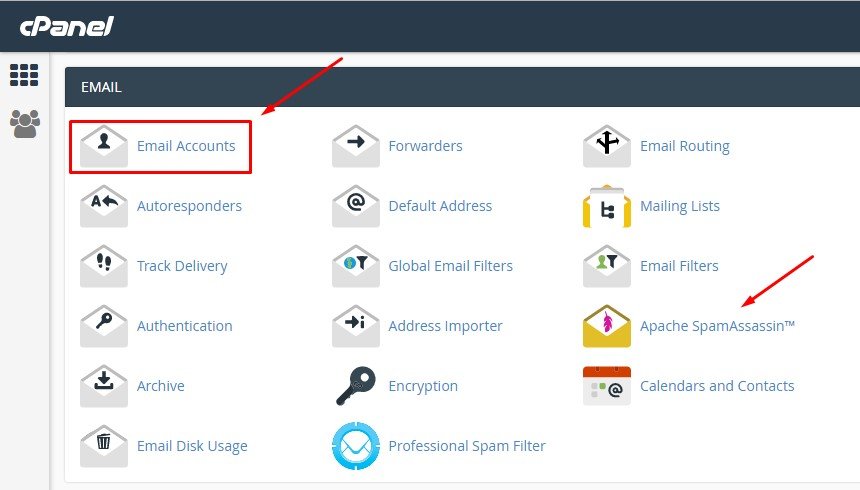Click the Email Filters user funnel icon
Image resolution: width=860 pixels, height=490 pixels.
[x=607, y=266]
